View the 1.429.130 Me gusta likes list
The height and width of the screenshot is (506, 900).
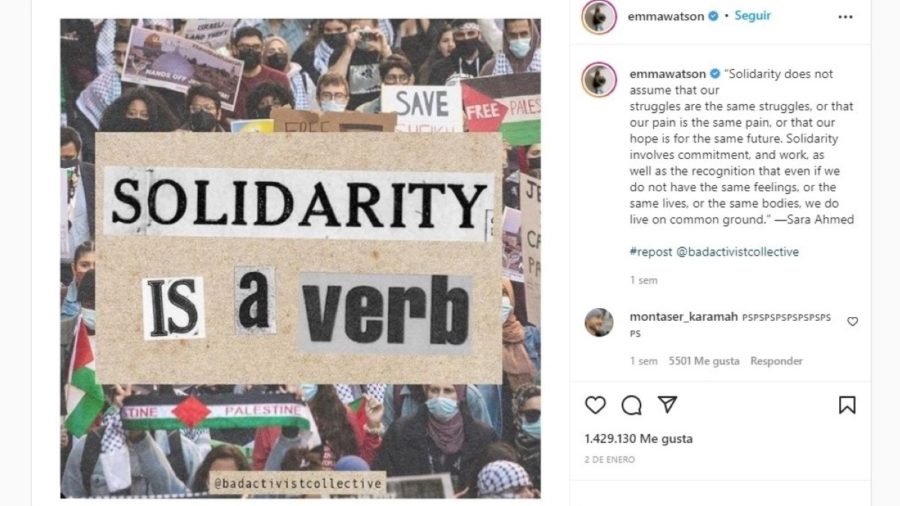click(638, 438)
